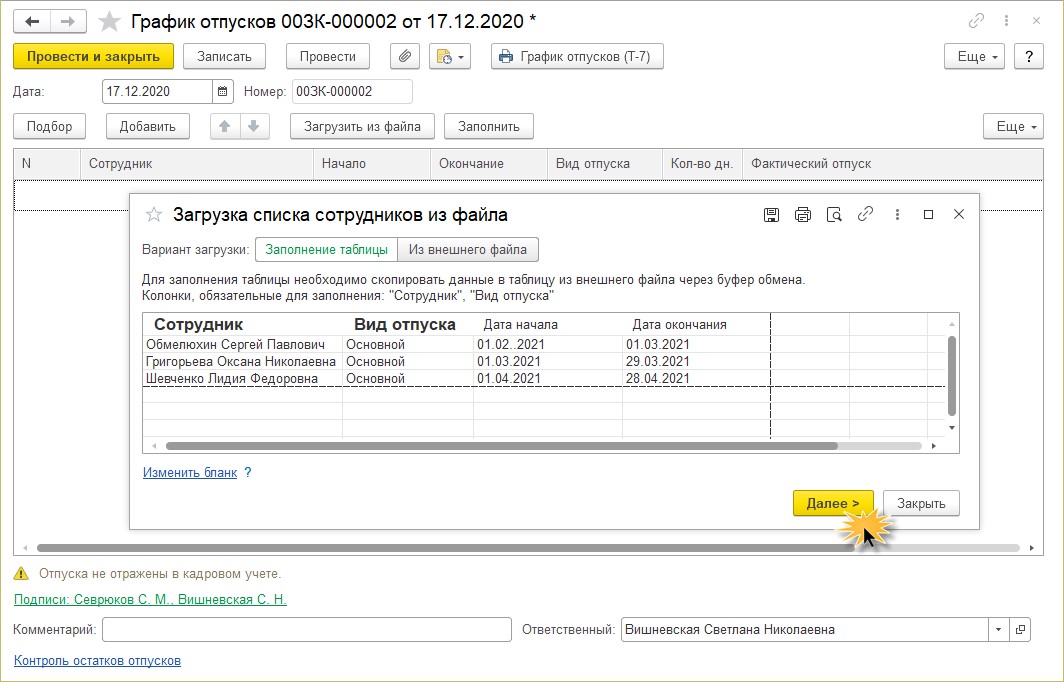
Task: Select the date cell 01.02..2021
Action: pos(548,344)
